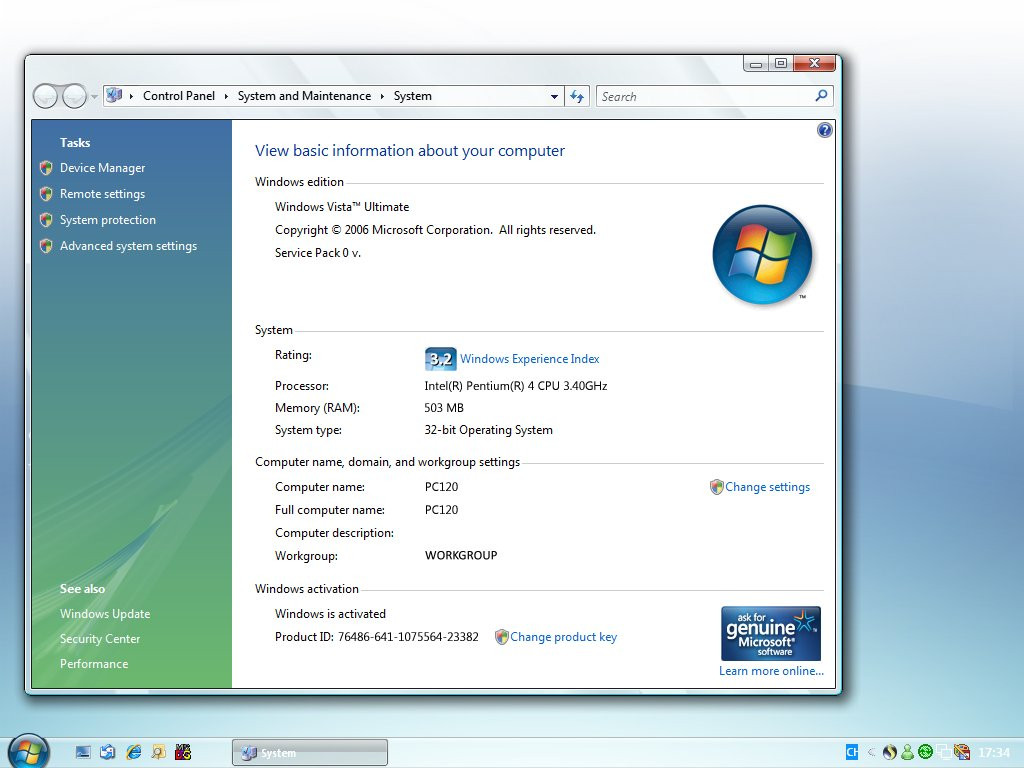Click the 'WORKGROUP' value
1024x768 pixels.
point(461,555)
